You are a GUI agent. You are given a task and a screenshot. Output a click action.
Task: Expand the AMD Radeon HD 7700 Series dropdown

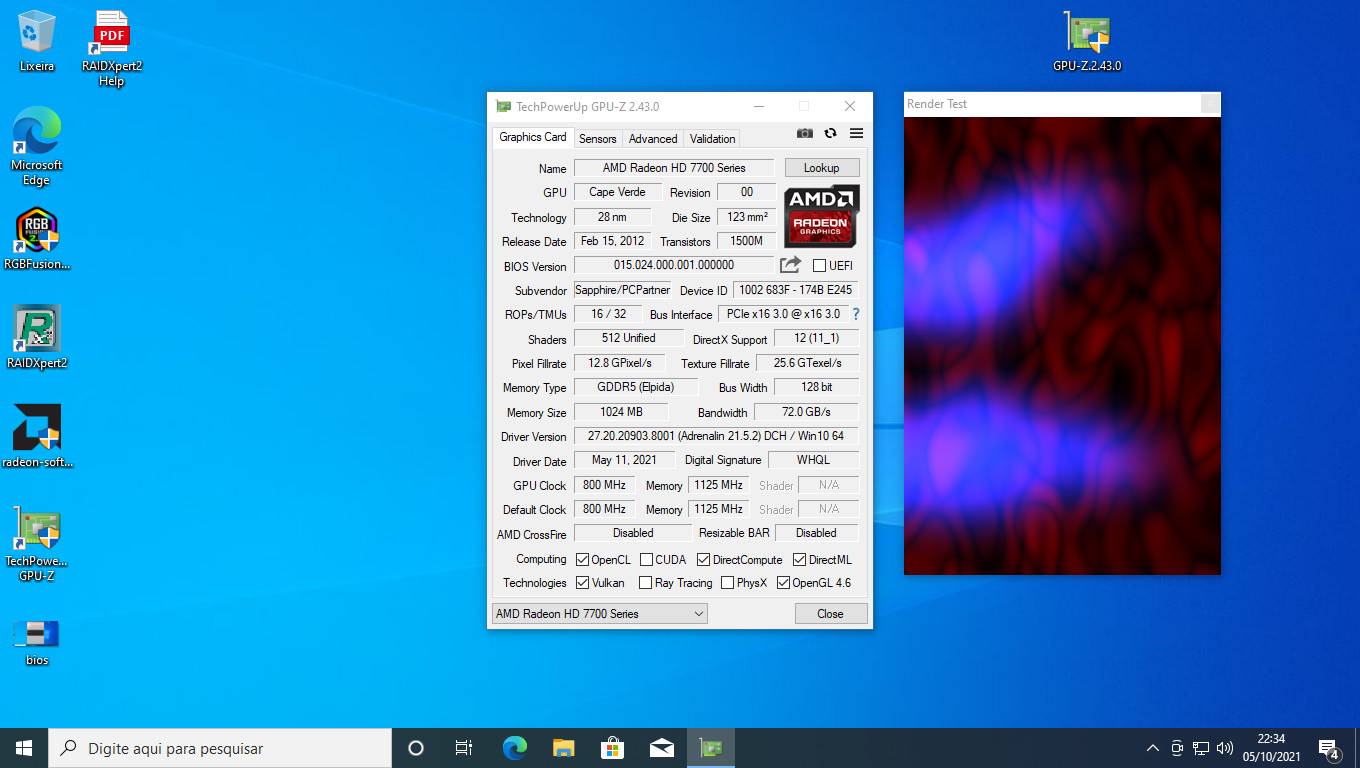(x=600, y=614)
